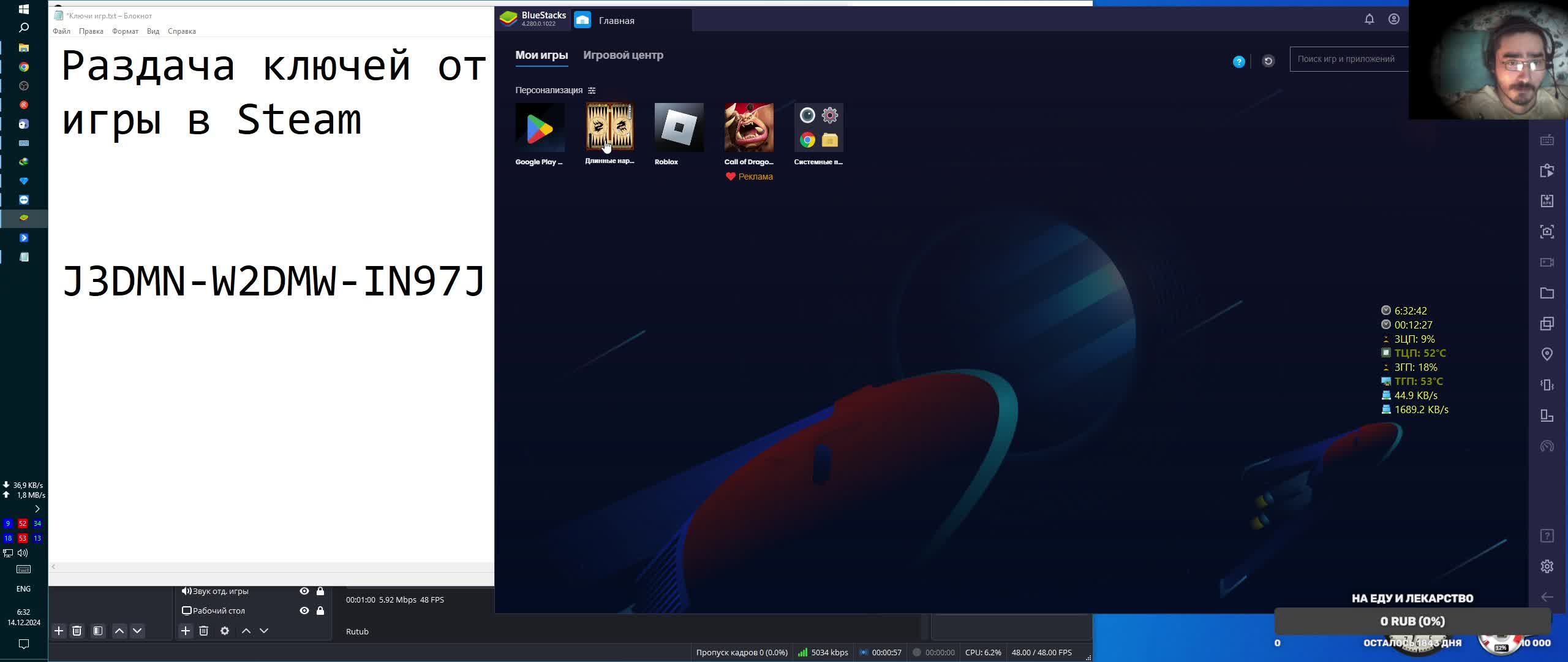This screenshot has height=662, width=1568.
Task: Open the install APK sidebar icon
Action: [1547, 201]
